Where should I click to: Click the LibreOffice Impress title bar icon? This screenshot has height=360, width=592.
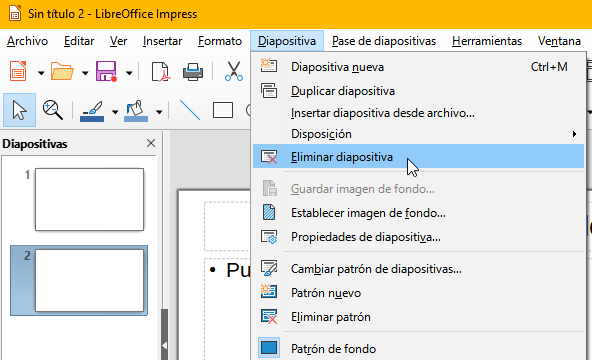(15, 14)
